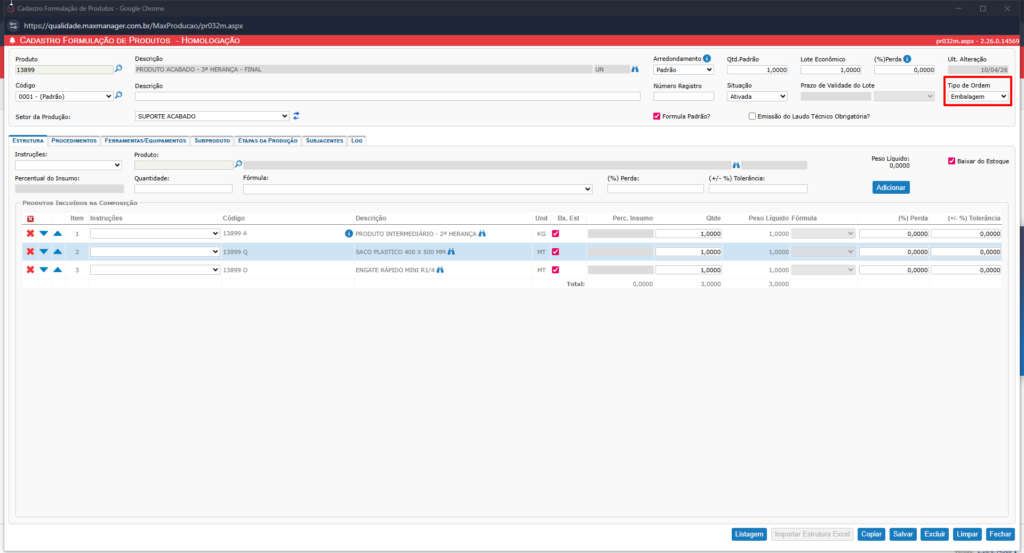Viewport: 1024px width, 553px height.
Task: Move item 2 down with the arrow
Action: 44,252
